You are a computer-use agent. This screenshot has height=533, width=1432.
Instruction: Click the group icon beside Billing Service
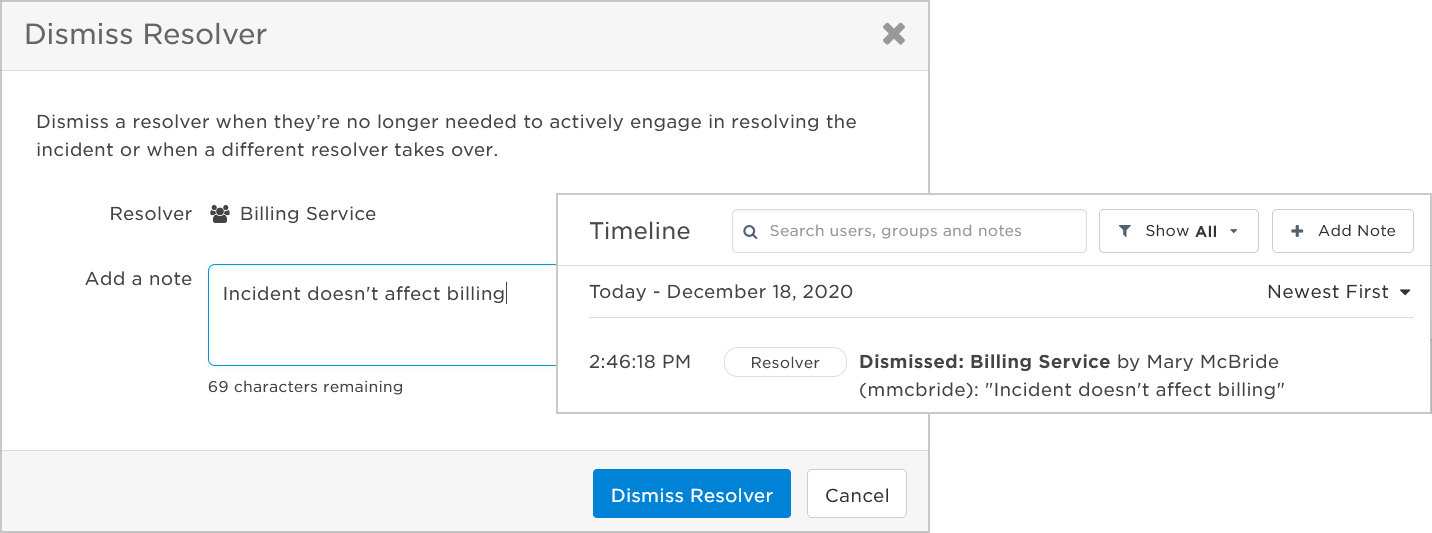click(x=220, y=214)
